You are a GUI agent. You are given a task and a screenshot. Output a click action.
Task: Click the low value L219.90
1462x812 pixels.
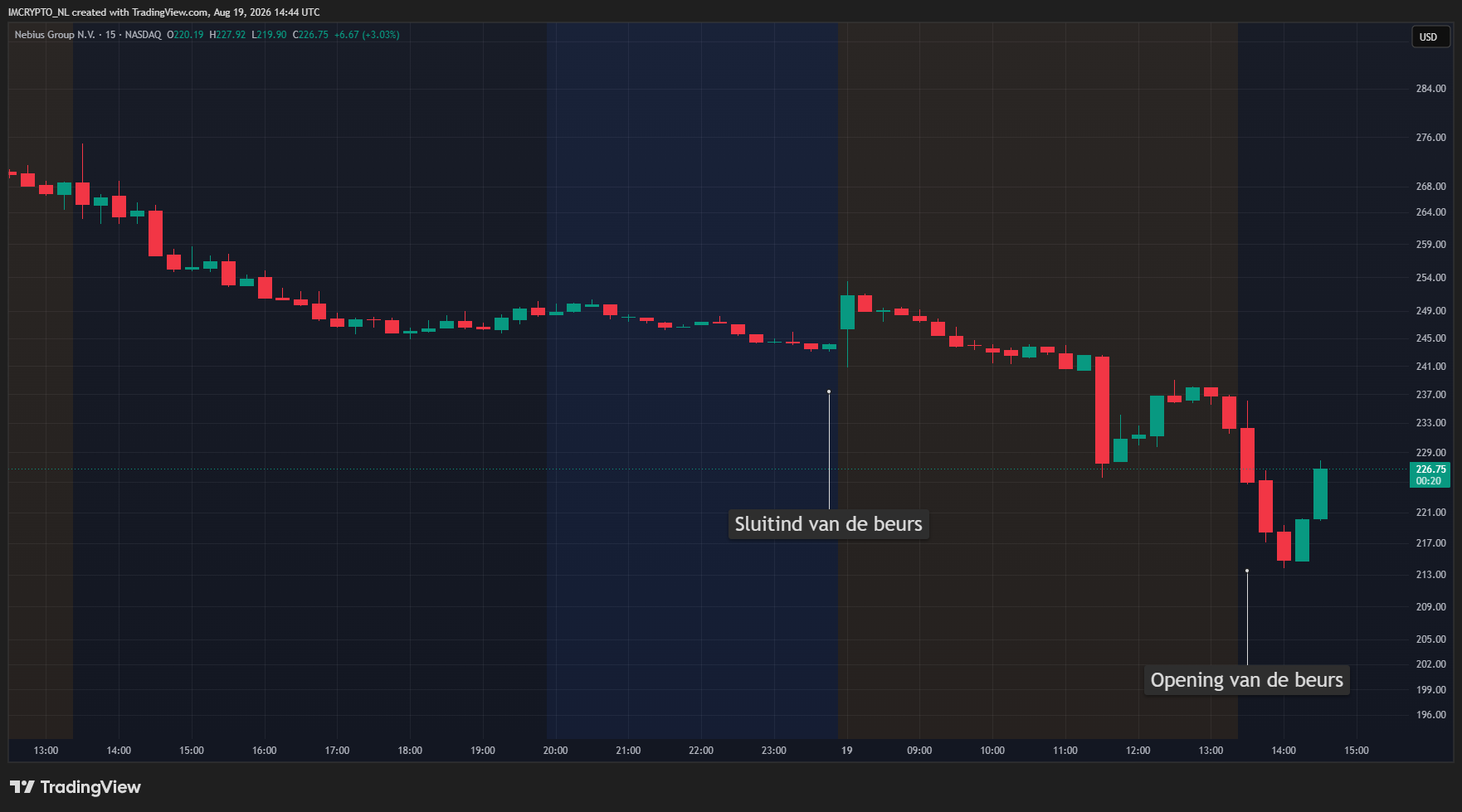coord(269,35)
